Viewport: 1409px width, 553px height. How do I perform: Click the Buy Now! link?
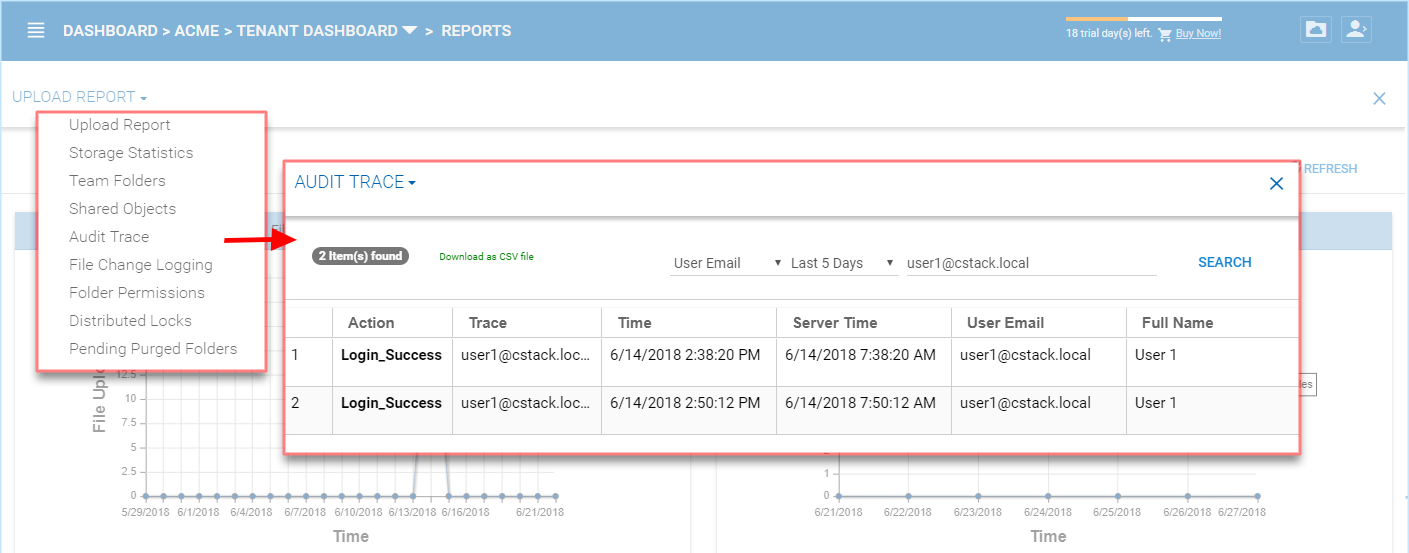(1198, 34)
